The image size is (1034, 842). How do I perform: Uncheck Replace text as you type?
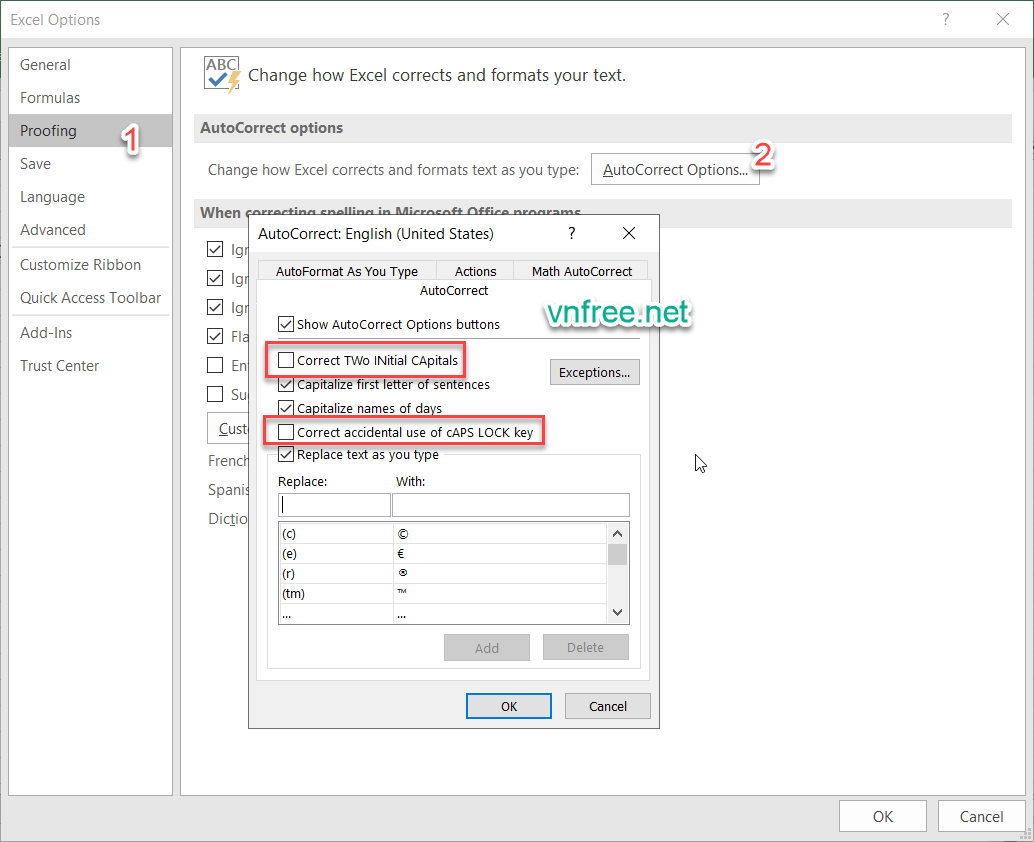pos(287,454)
